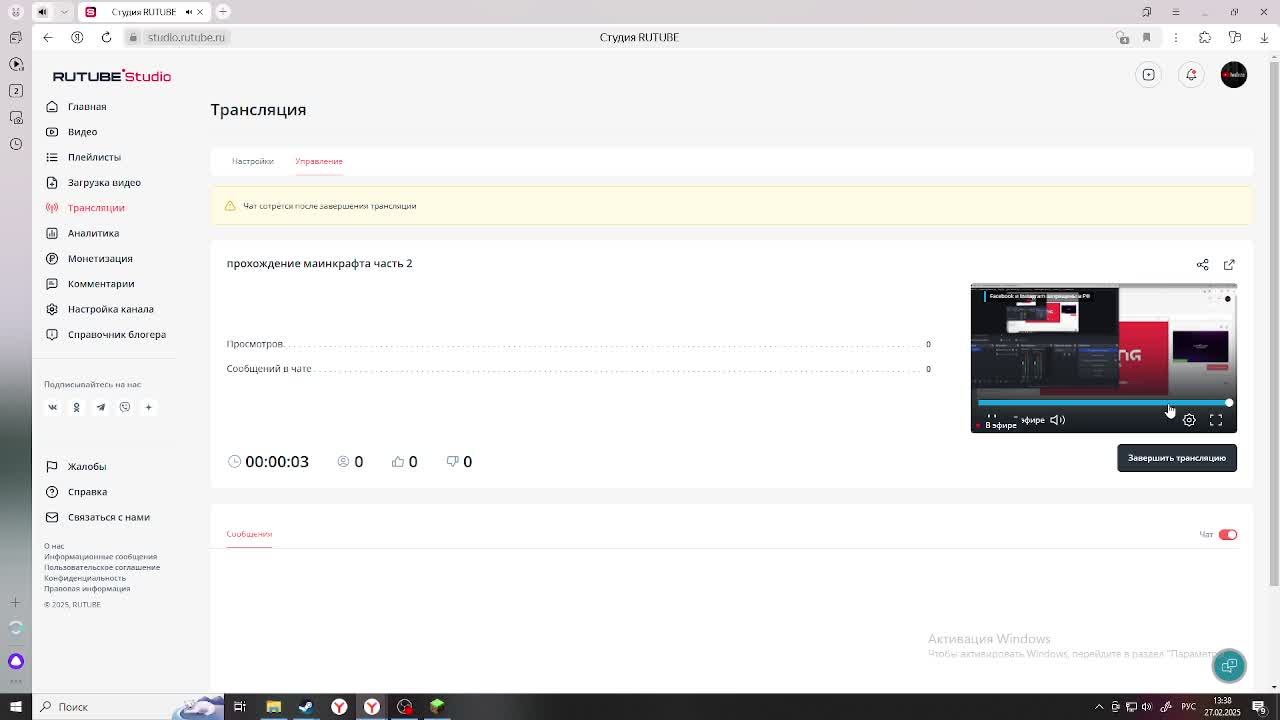Click the Связаться с нами envelope icon
1280x720 pixels.
pos(52,517)
